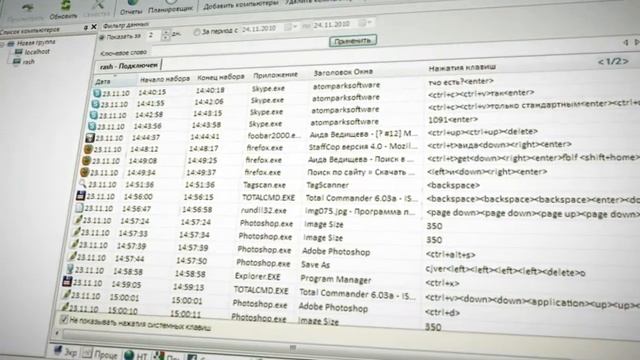This screenshot has height=360, width=640.
Task: Select the Новая группа group
Action: coord(36,42)
